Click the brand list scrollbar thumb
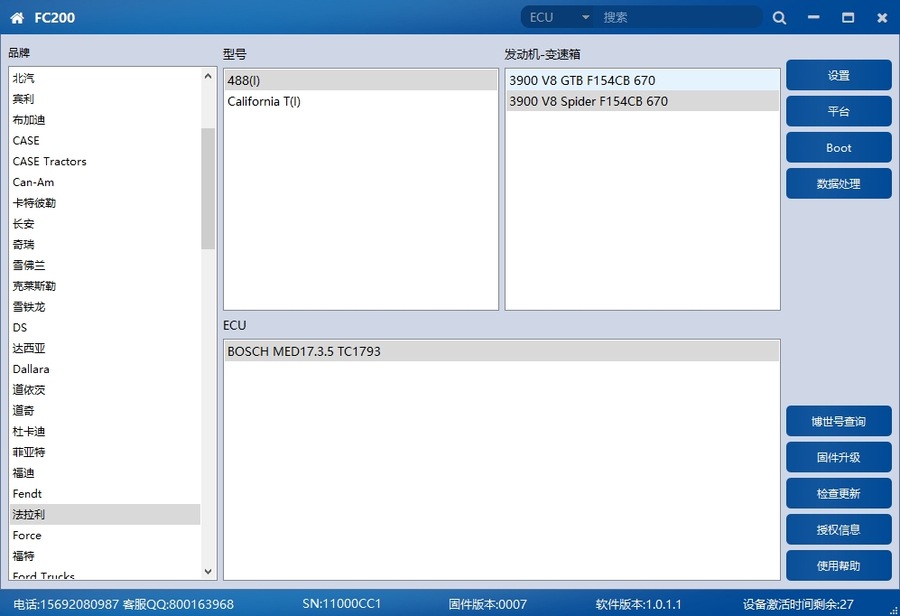 pos(208,188)
